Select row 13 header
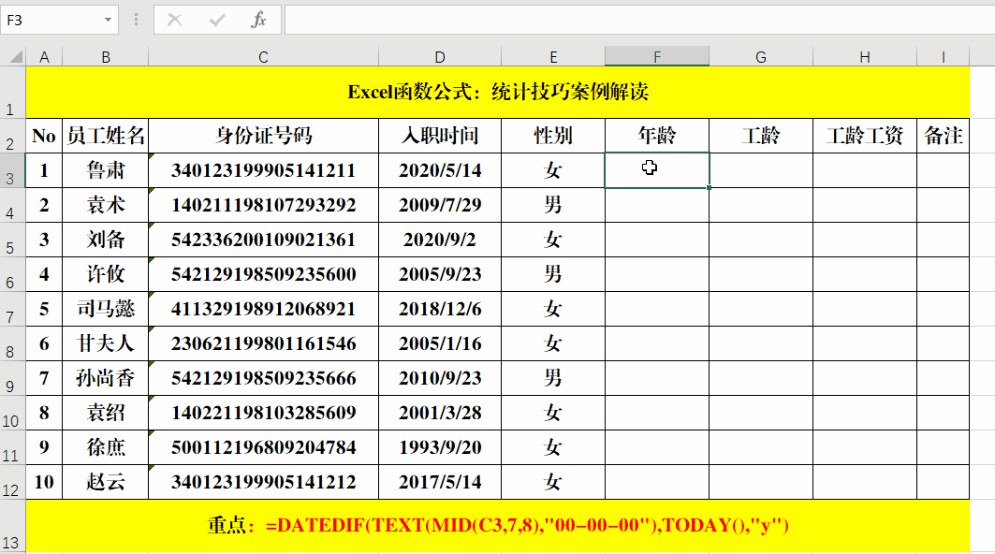995x554 pixels. click(12, 526)
